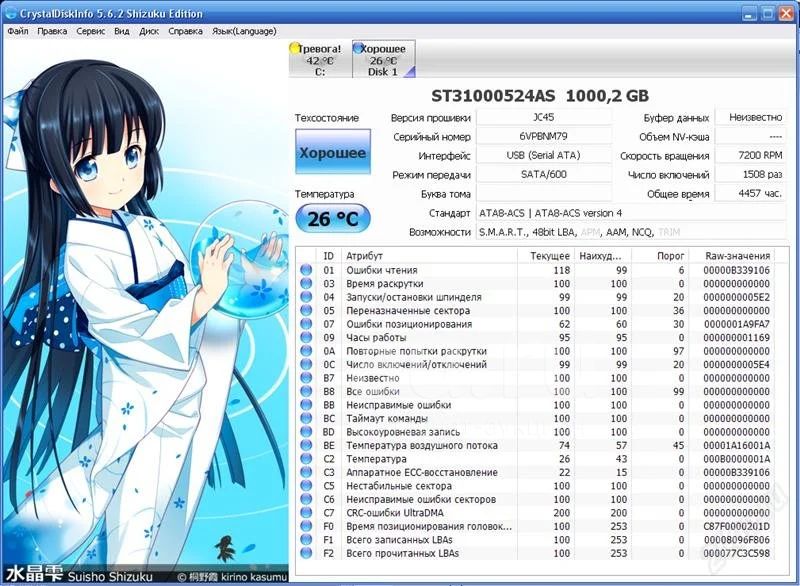The image size is (800, 586).
Task: Click the Хорошее health status button
Action: click(x=333, y=152)
